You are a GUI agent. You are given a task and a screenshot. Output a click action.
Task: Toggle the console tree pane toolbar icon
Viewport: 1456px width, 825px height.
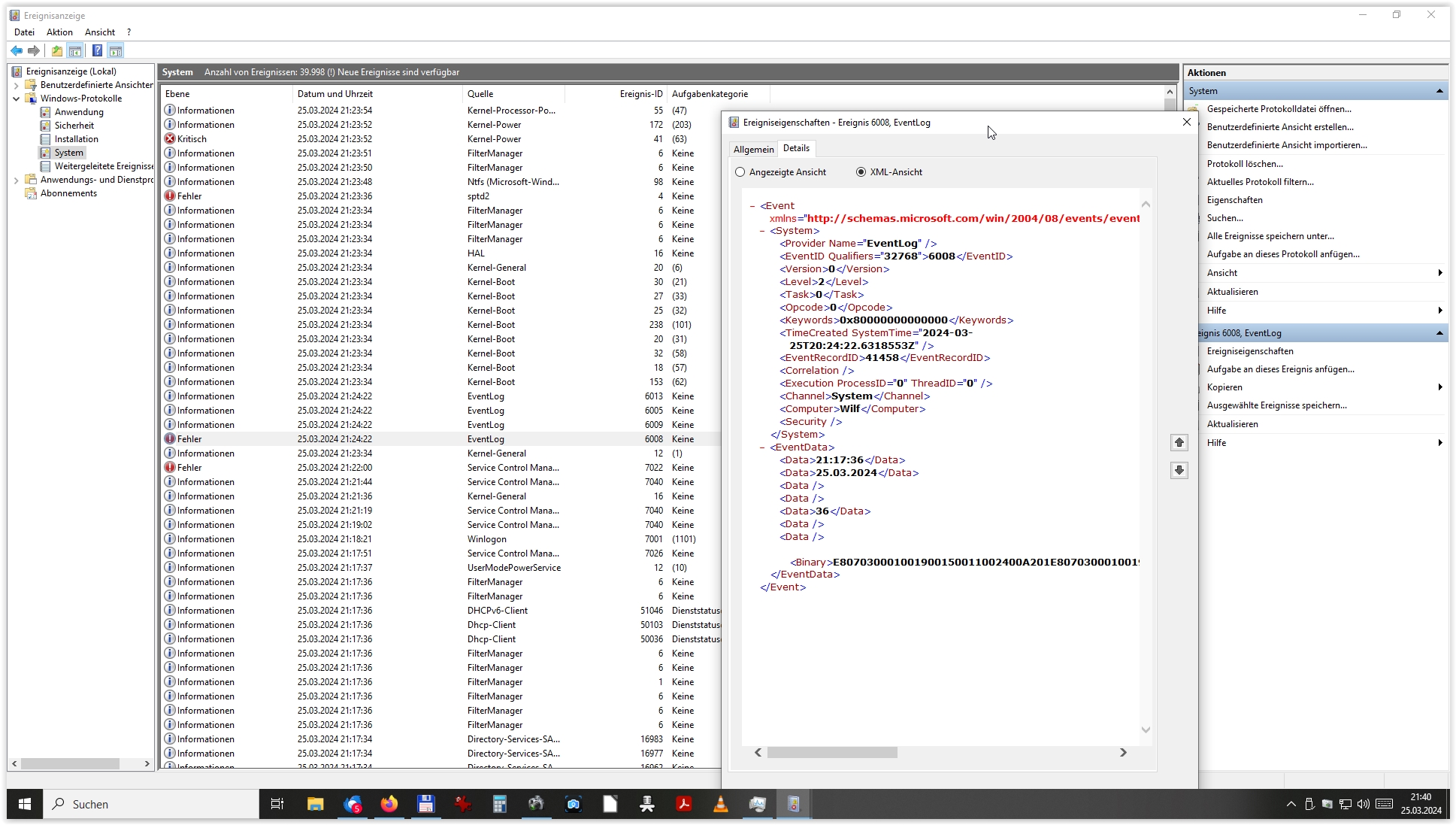tap(75, 51)
